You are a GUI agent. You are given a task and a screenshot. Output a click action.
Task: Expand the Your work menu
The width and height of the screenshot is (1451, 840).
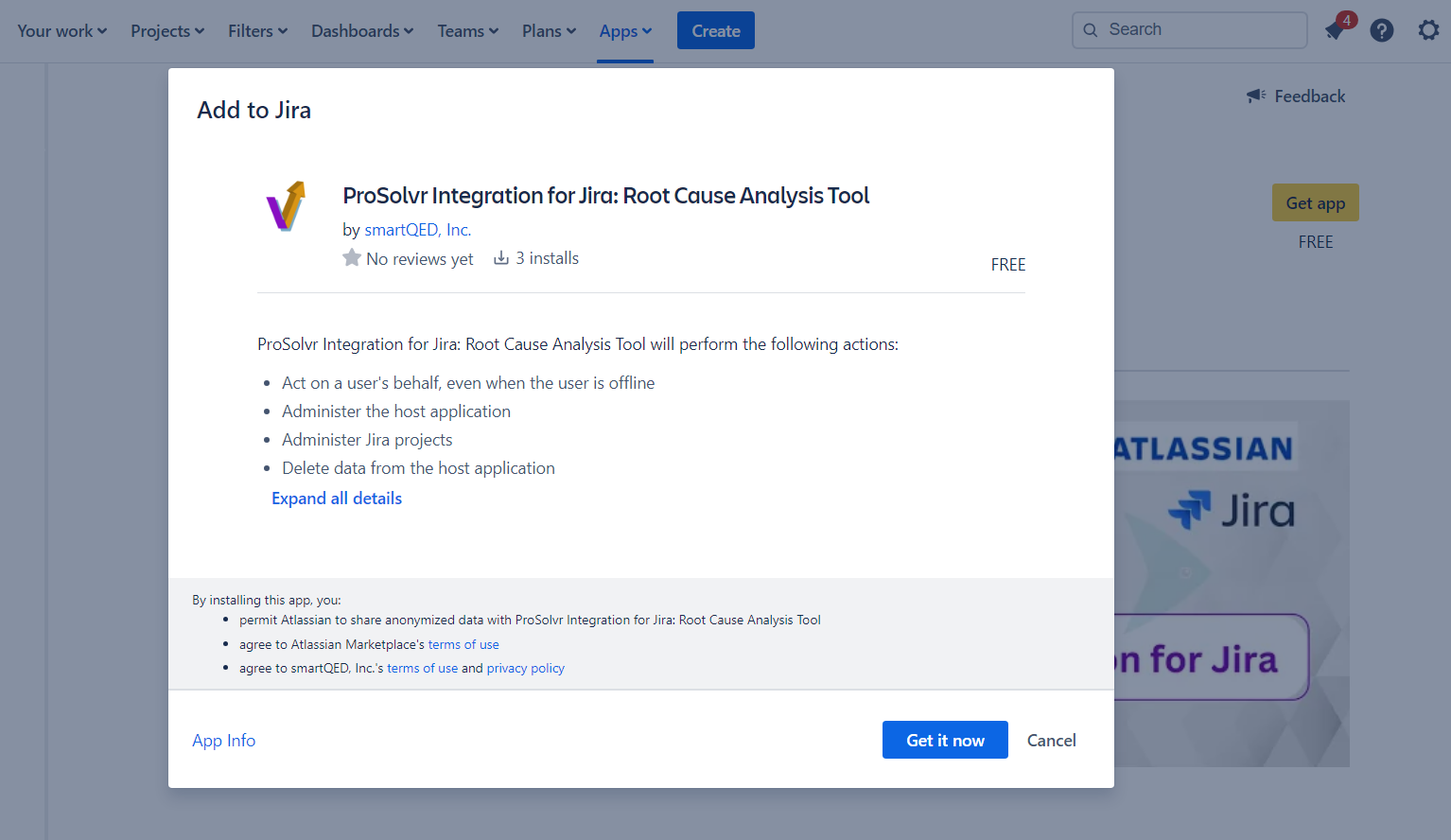coord(62,31)
